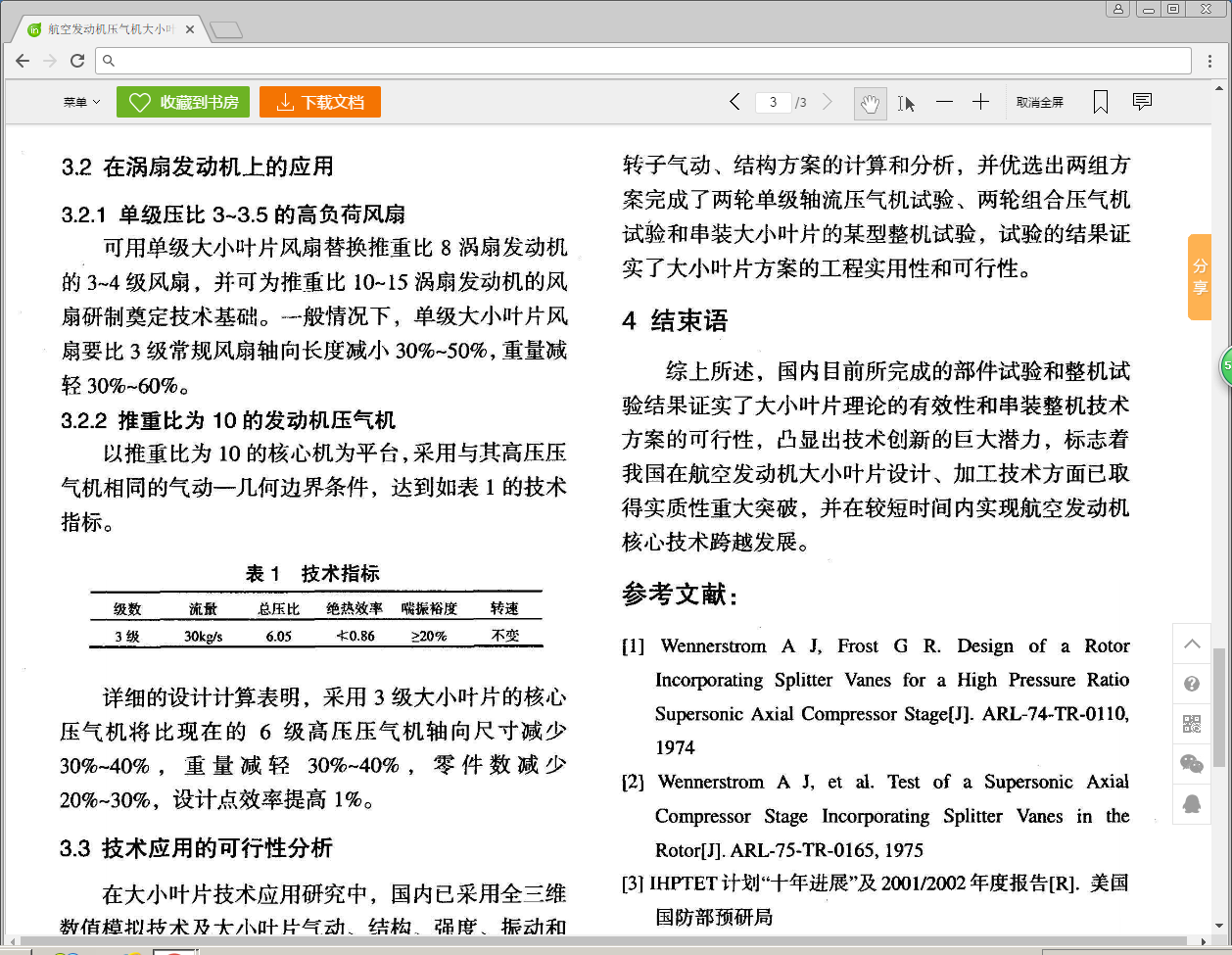This screenshot has height=955, width=1232.
Task: Select the hand pan tool
Action: [x=870, y=103]
